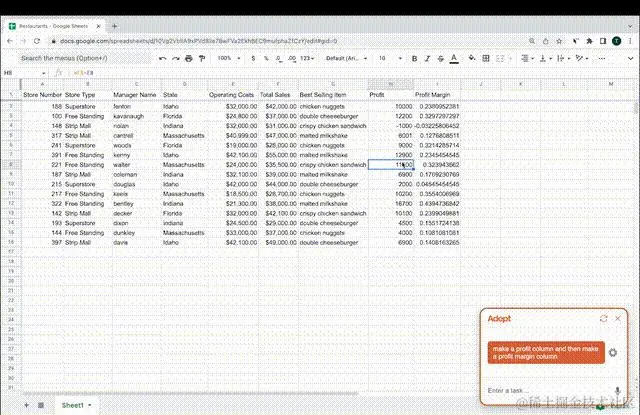This screenshot has width=640, height=415.
Task: Open the Adept settings gear
Action: [x=613, y=353]
